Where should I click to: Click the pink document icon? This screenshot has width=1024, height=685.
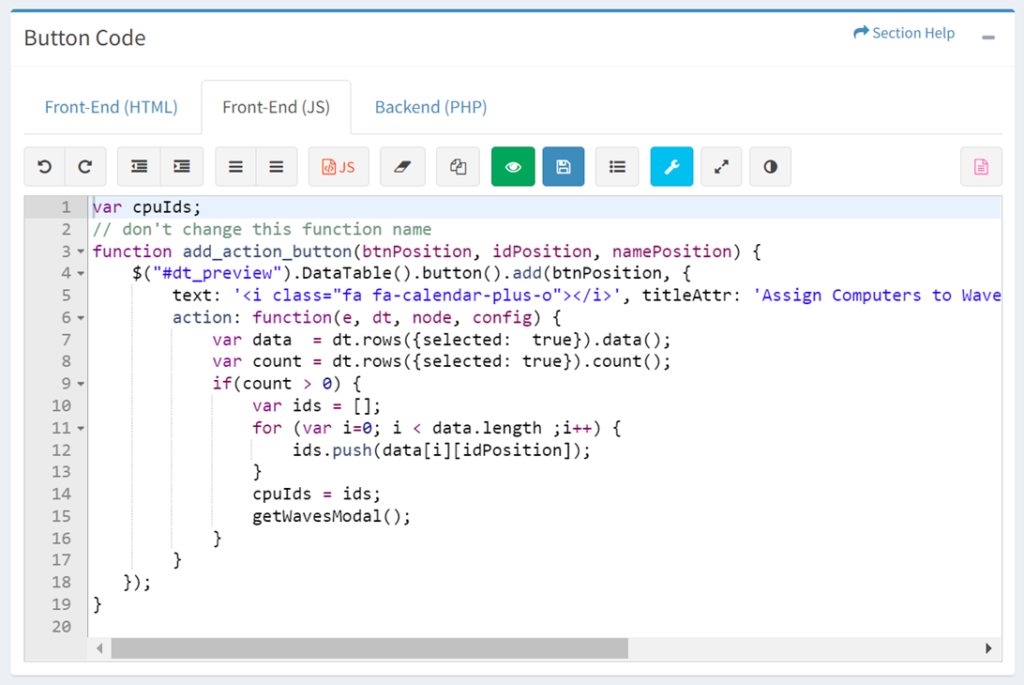[x=981, y=167]
